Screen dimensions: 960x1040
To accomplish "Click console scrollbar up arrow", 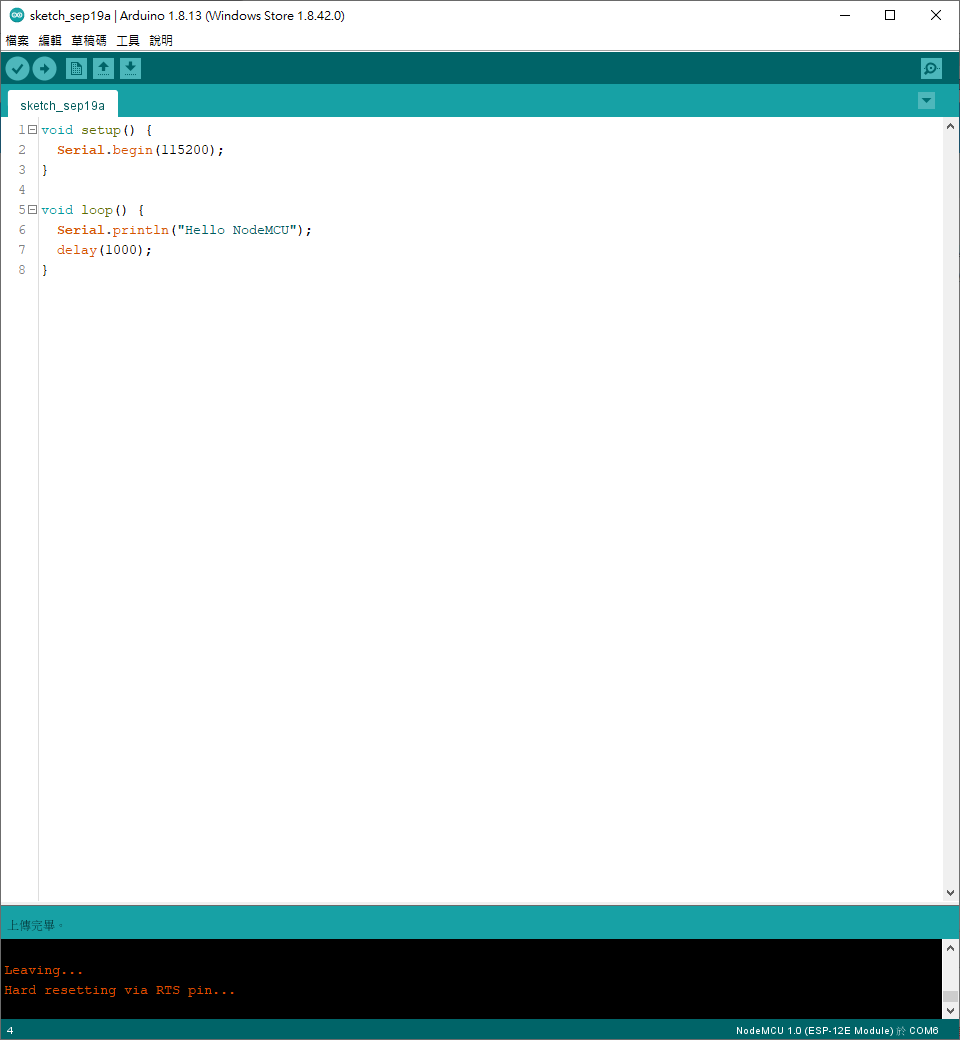I will point(950,948).
